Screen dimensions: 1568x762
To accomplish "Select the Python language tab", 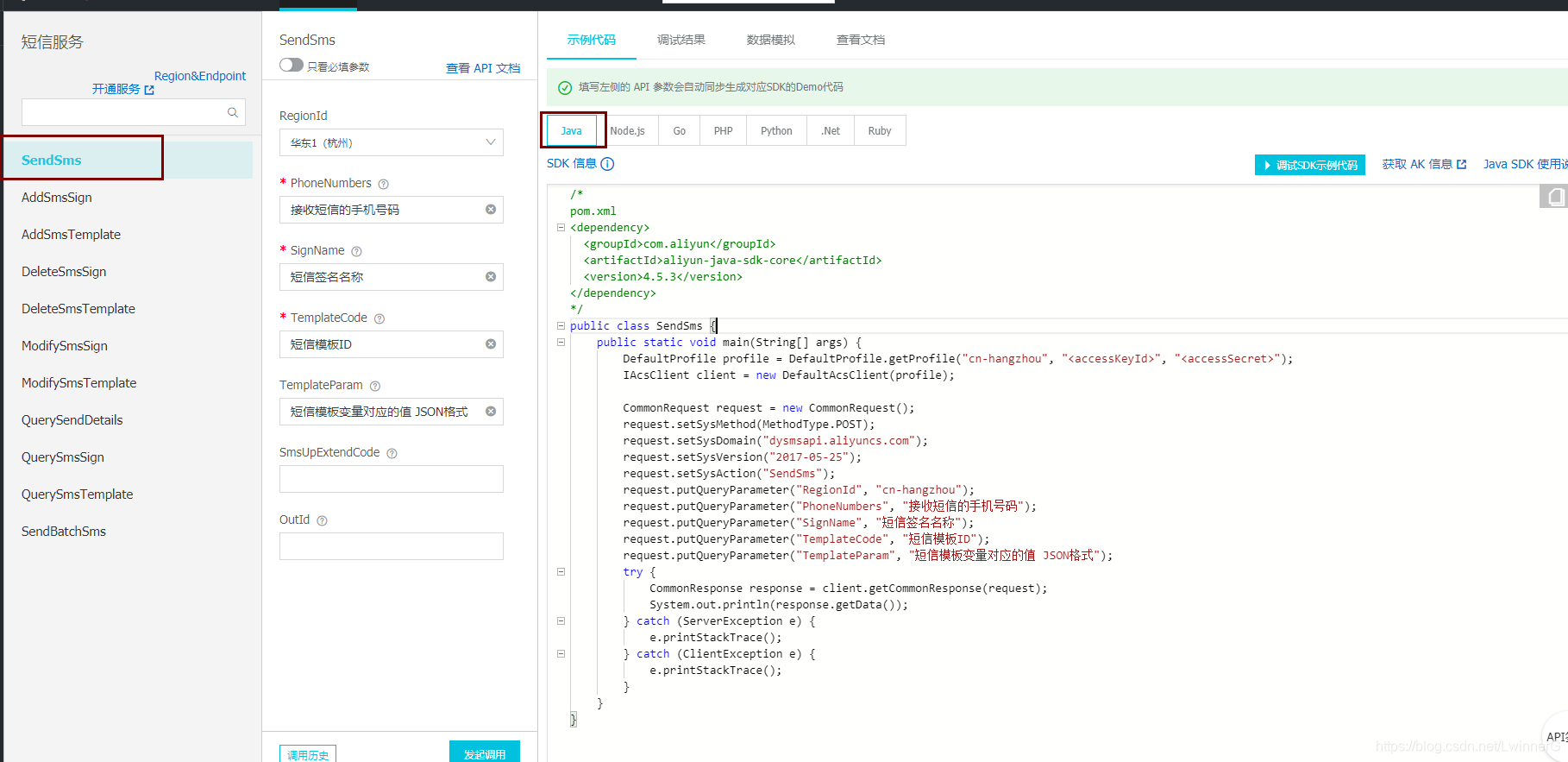I will [777, 131].
